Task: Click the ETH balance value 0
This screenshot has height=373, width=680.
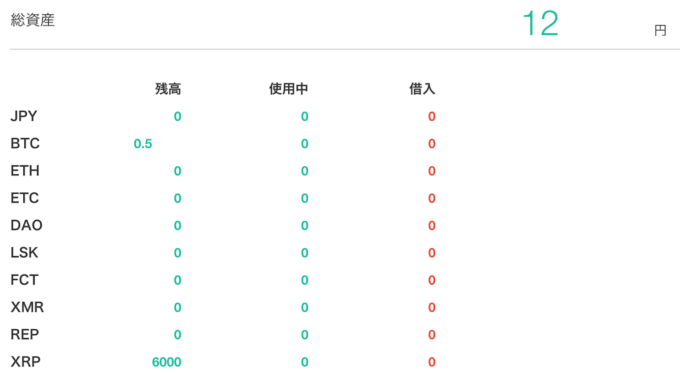Action: click(177, 171)
